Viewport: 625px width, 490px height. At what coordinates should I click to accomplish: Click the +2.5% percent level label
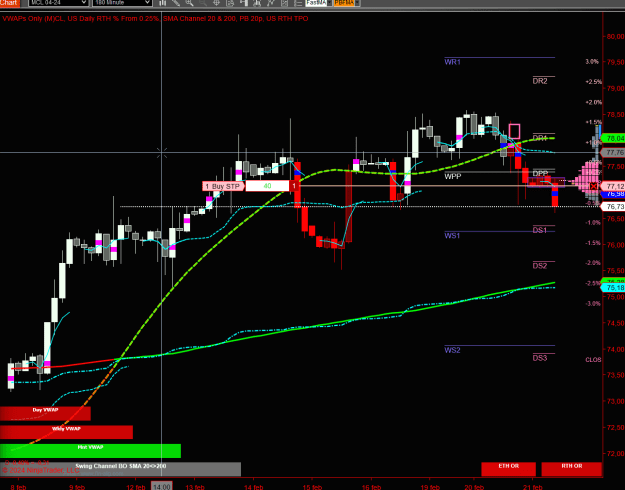(x=594, y=82)
